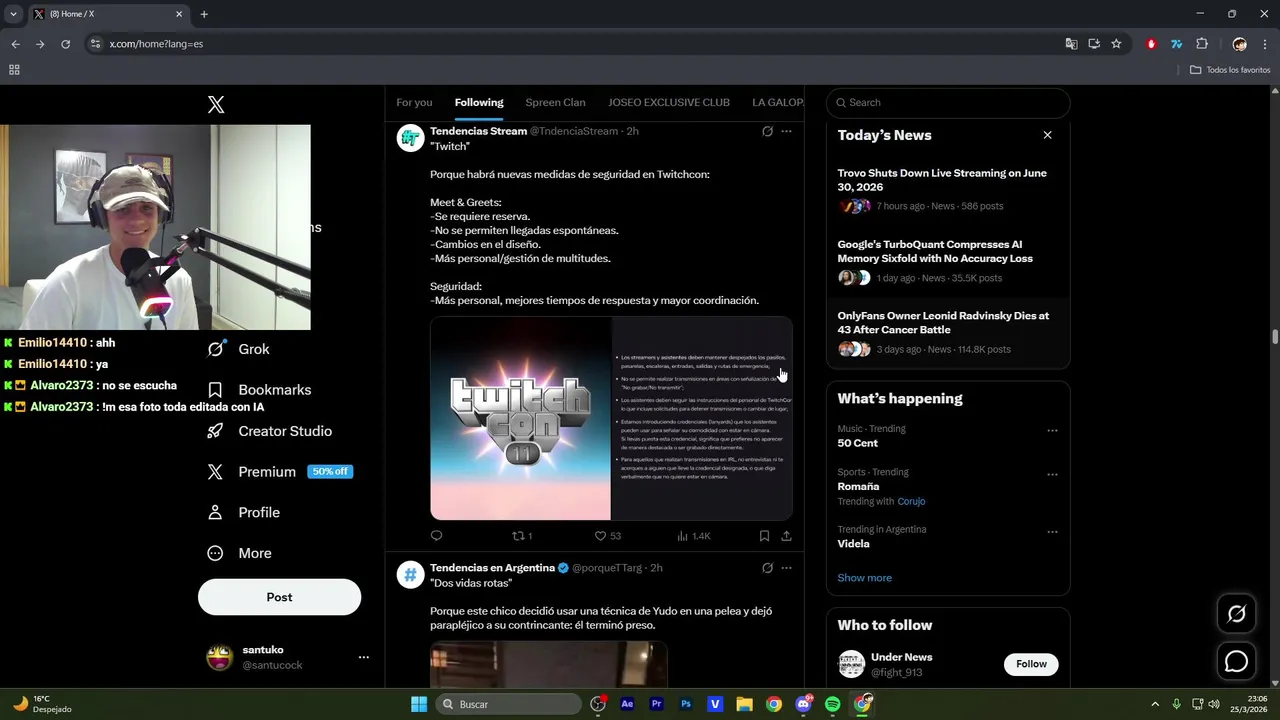Open the floating Grok button
The image size is (1280, 720).
click(1237, 614)
